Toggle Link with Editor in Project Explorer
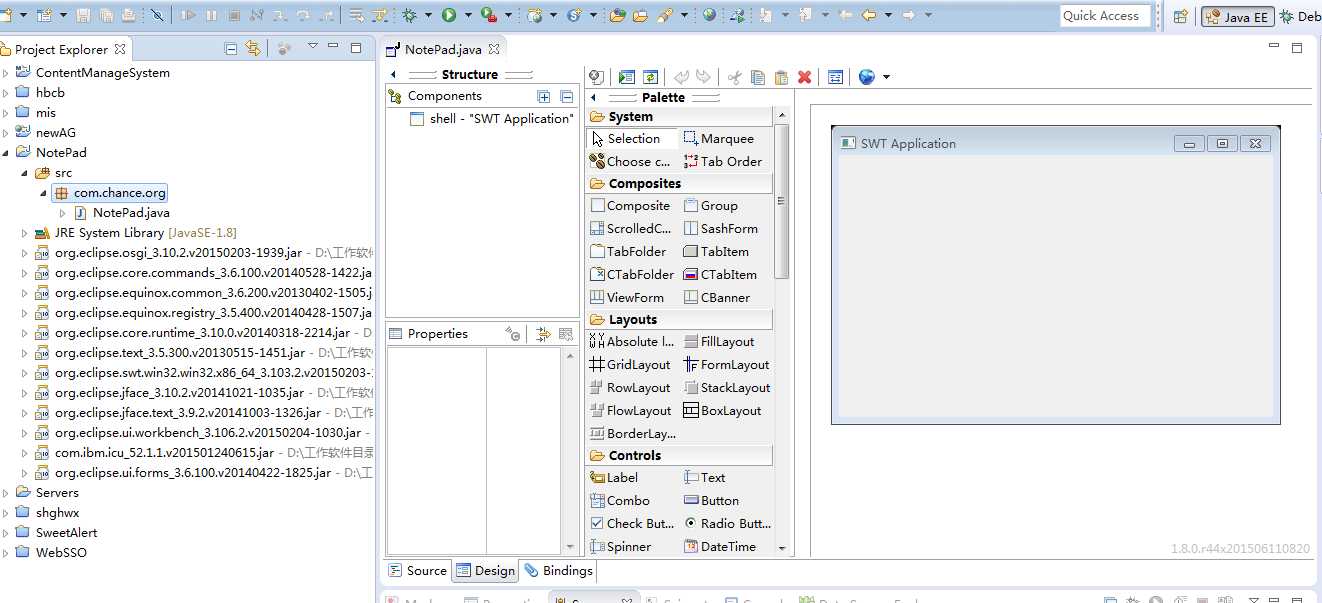 (x=253, y=48)
